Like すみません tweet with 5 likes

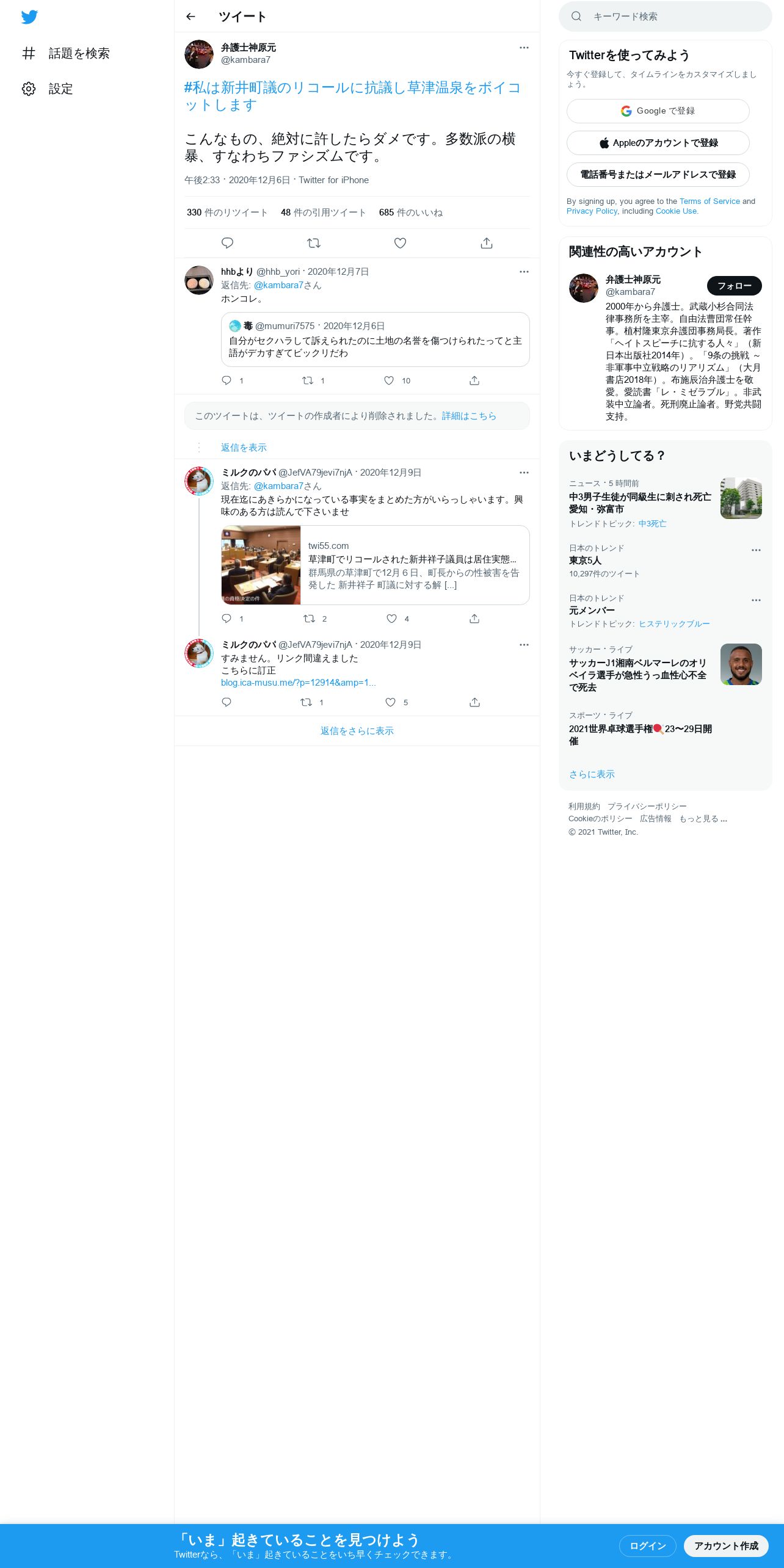391,702
